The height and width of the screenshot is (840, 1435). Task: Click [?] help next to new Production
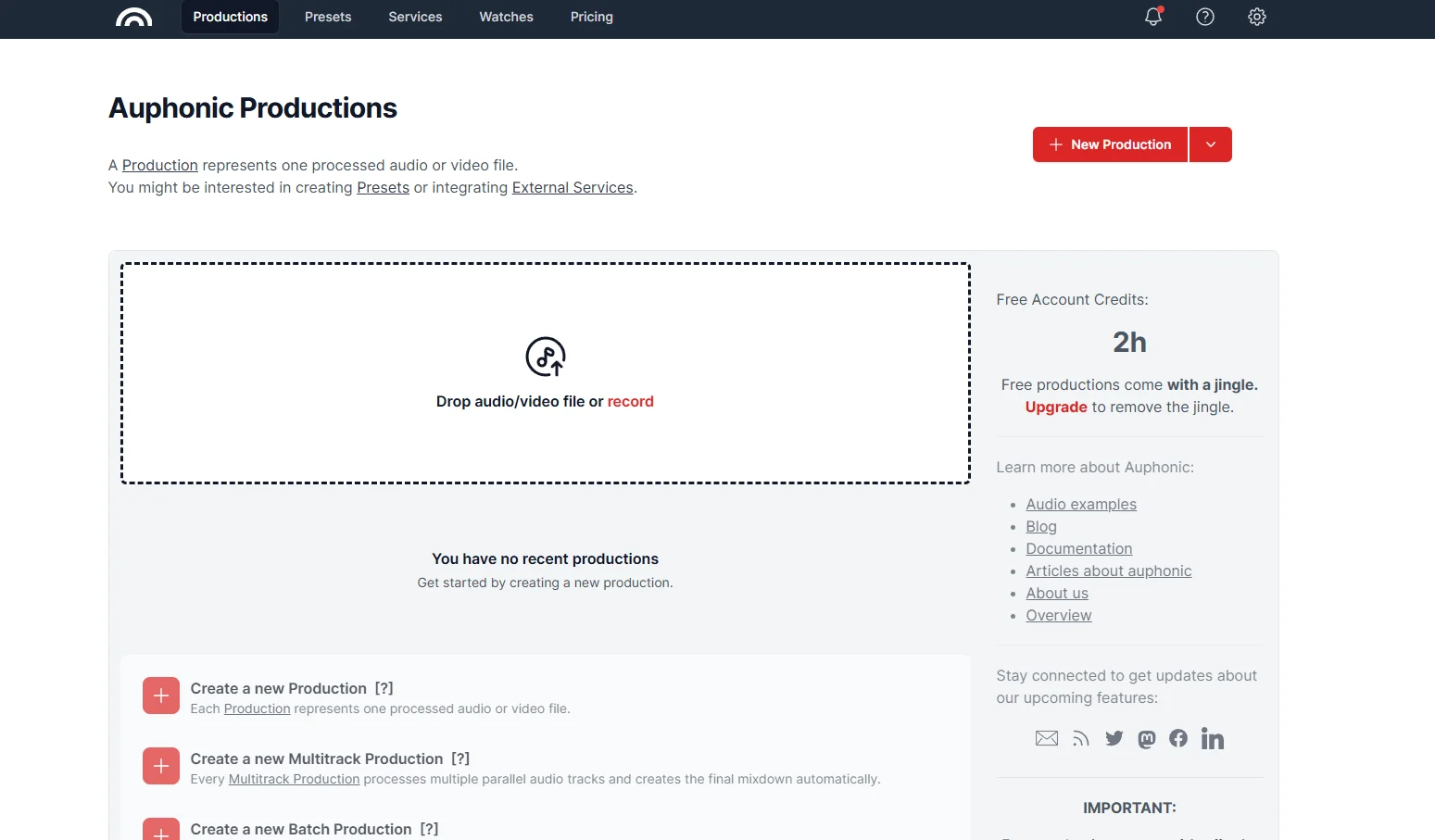tap(384, 688)
